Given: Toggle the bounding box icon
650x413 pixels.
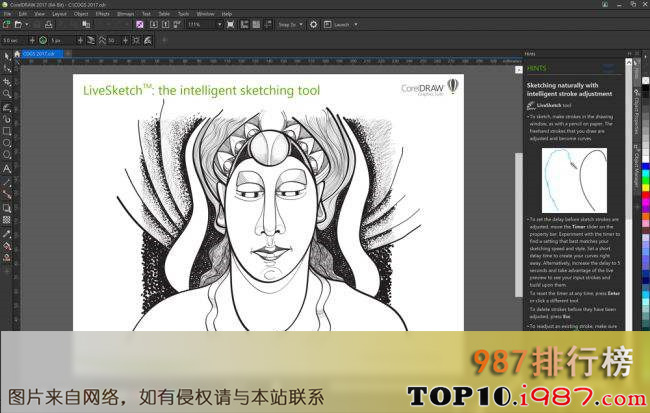Looking at the screenshot, I should click(136, 40).
